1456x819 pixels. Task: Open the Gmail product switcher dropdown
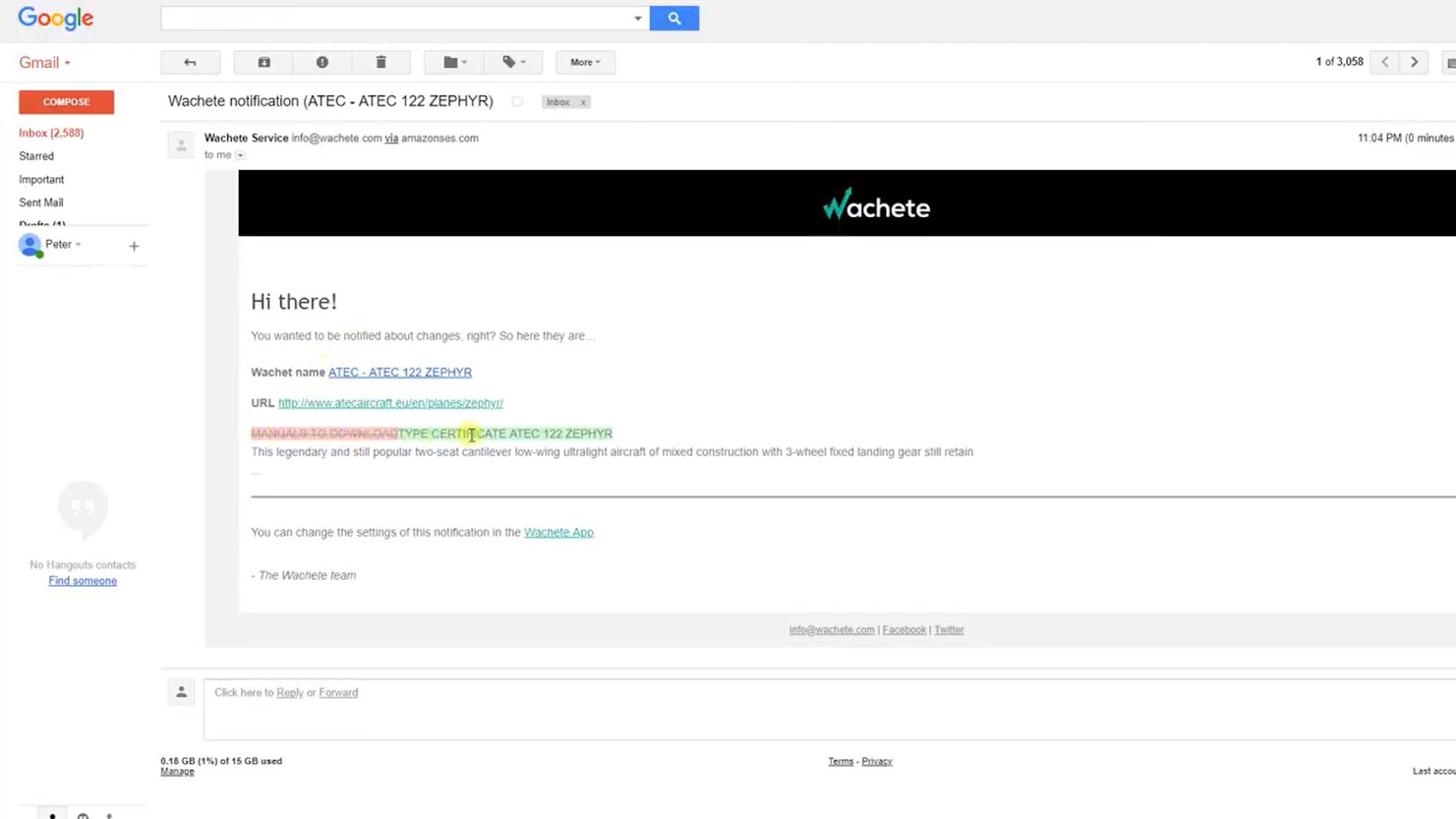point(44,62)
